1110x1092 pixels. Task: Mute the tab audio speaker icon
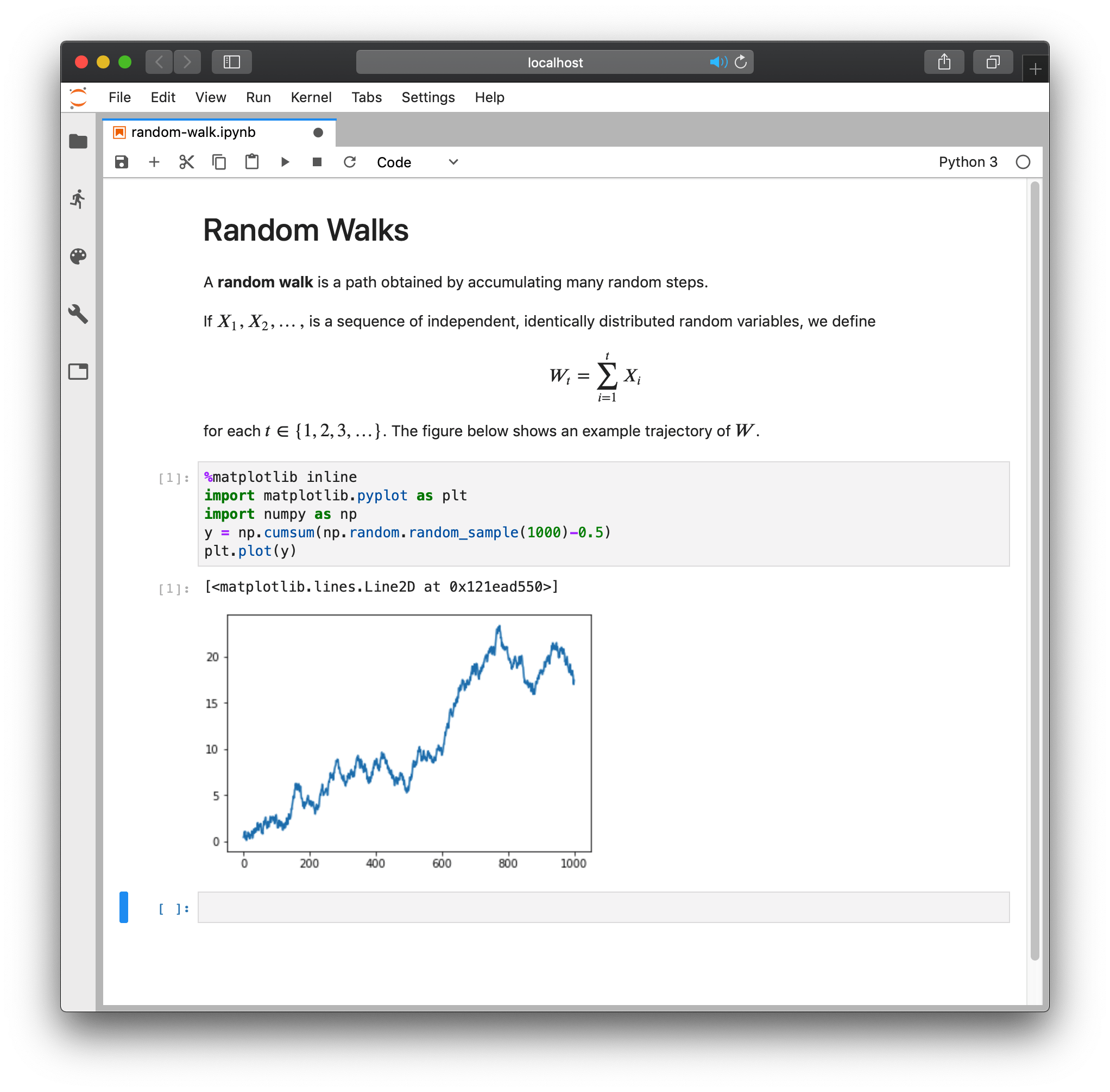point(718,62)
